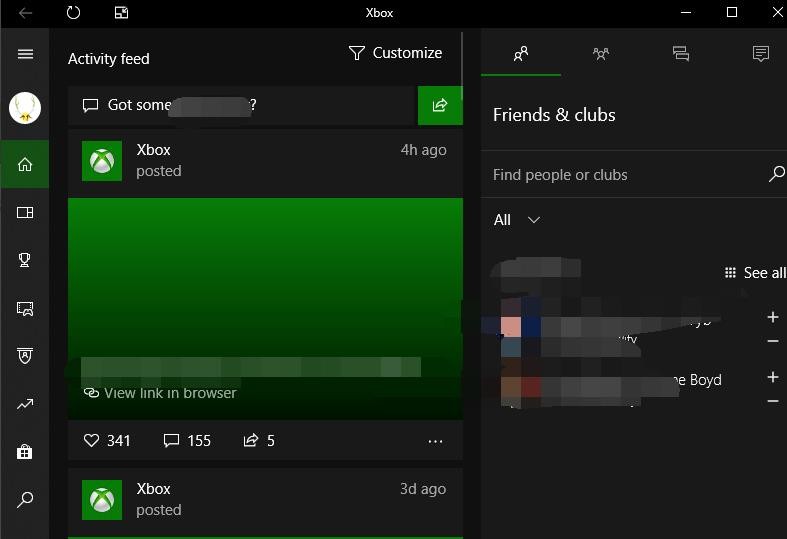Open comments on post showing 155
This screenshot has height=539, width=787.
click(x=187, y=440)
